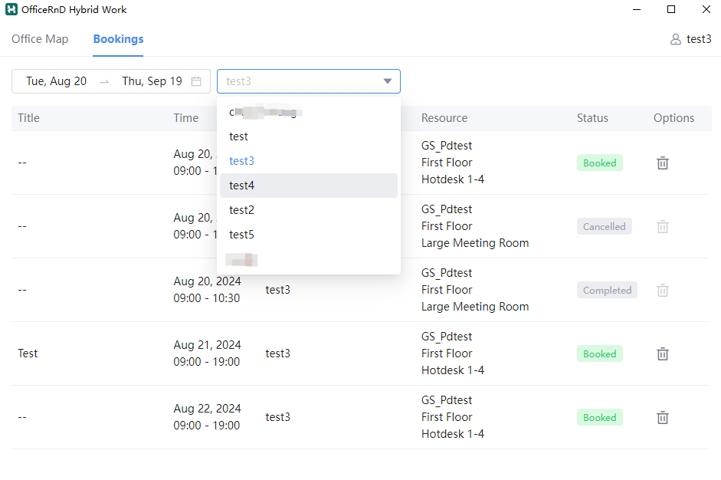Click trash icon for the Cancelled booking

662,226
